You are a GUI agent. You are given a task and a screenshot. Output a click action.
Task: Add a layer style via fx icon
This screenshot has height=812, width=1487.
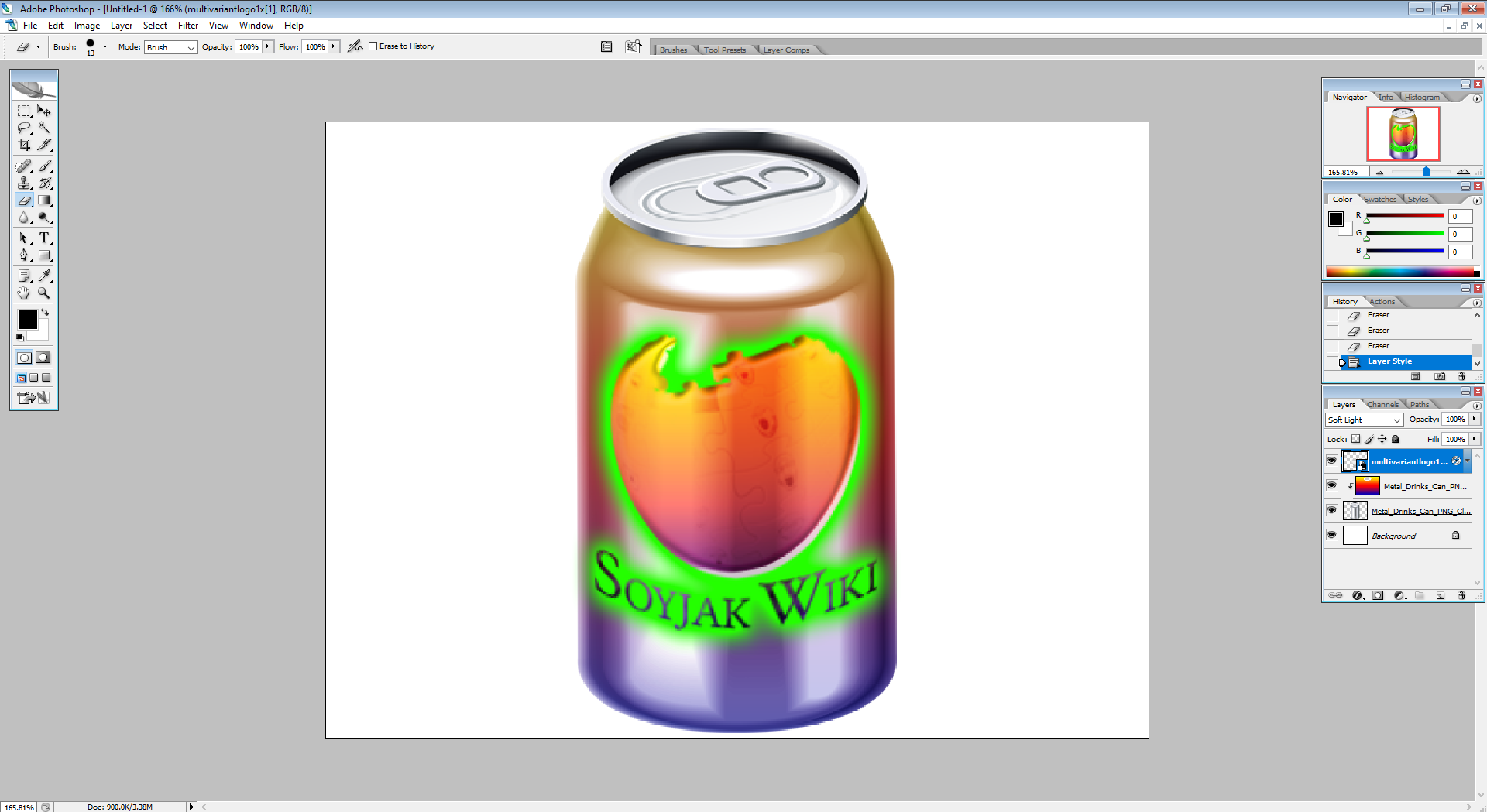(x=1357, y=595)
